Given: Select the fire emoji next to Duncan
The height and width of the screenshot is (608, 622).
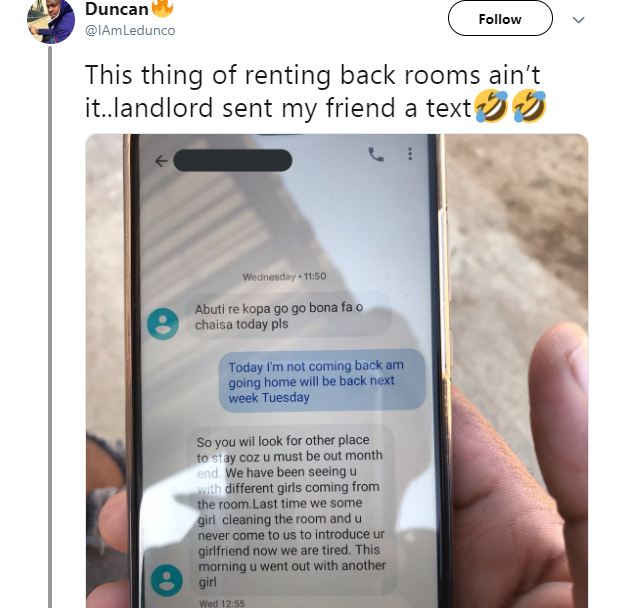Looking at the screenshot, I should 162,8.
